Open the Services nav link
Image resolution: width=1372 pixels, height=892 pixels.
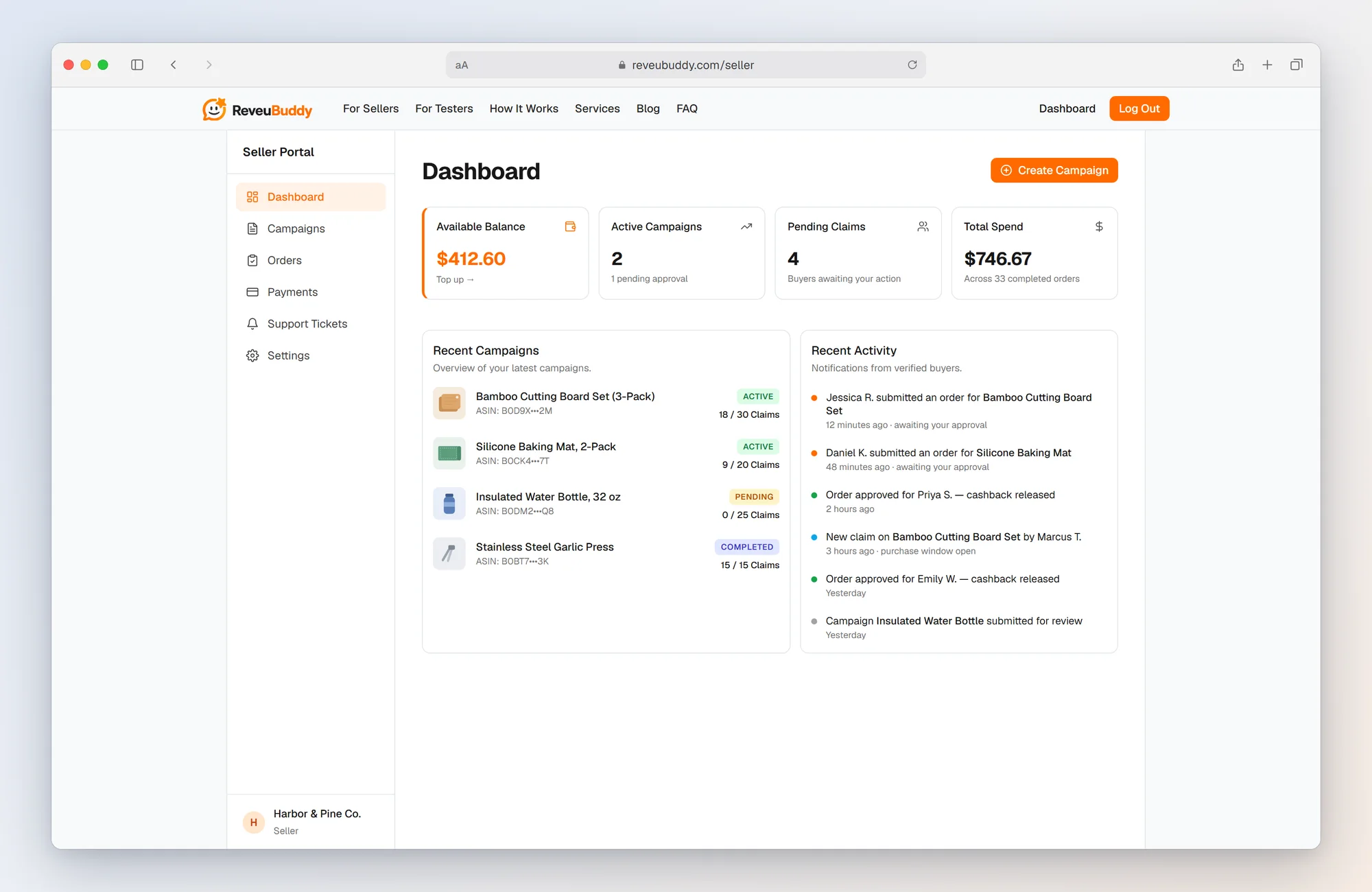pyautogui.click(x=598, y=108)
